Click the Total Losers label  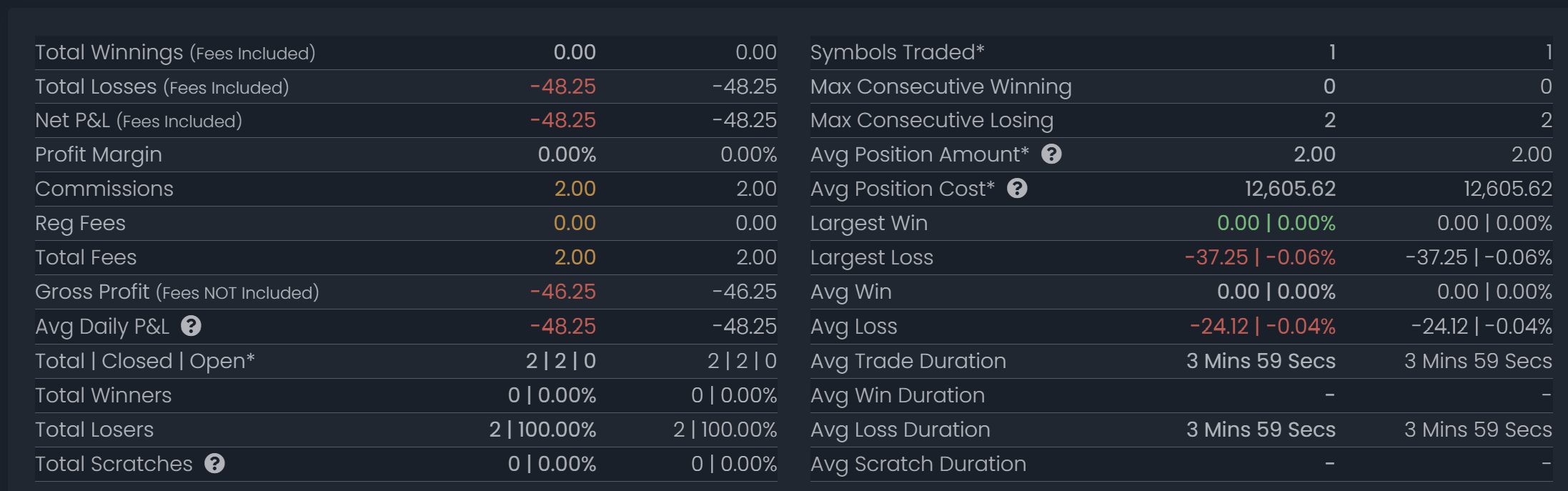[94, 430]
